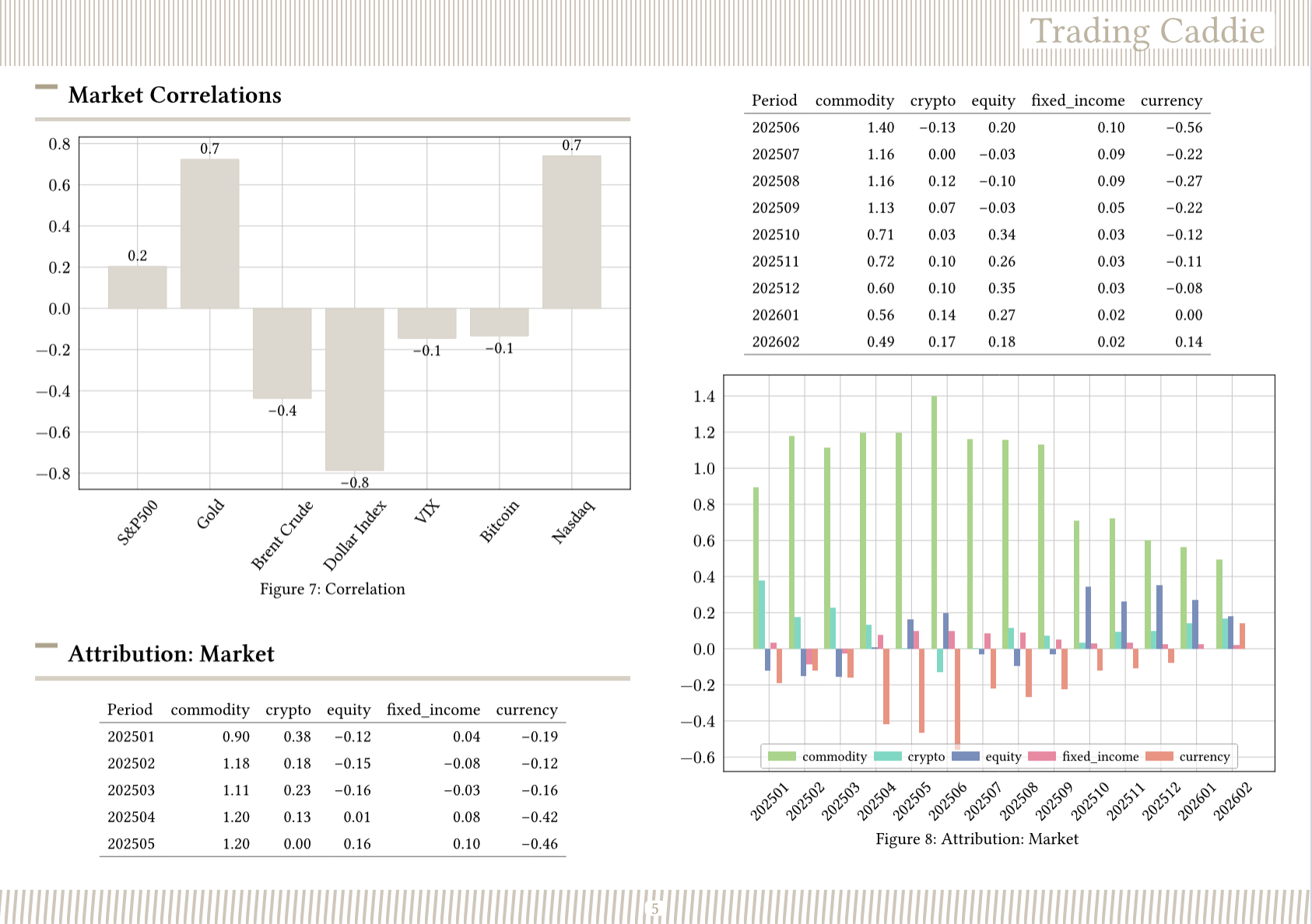The width and height of the screenshot is (1312, 924).
Task: Select the 202501 row in left table
Action: (x=332, y=737)
